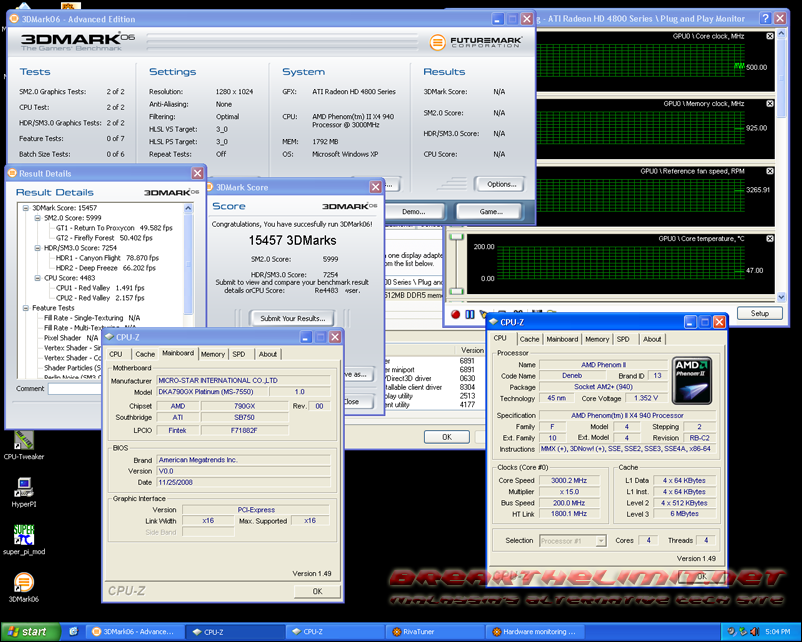Click the 'DKA790GX Platinum (MS-7550)' model field
Image resolution: width=802 pixels, height=642 pixels.
(x=212, y=392)
